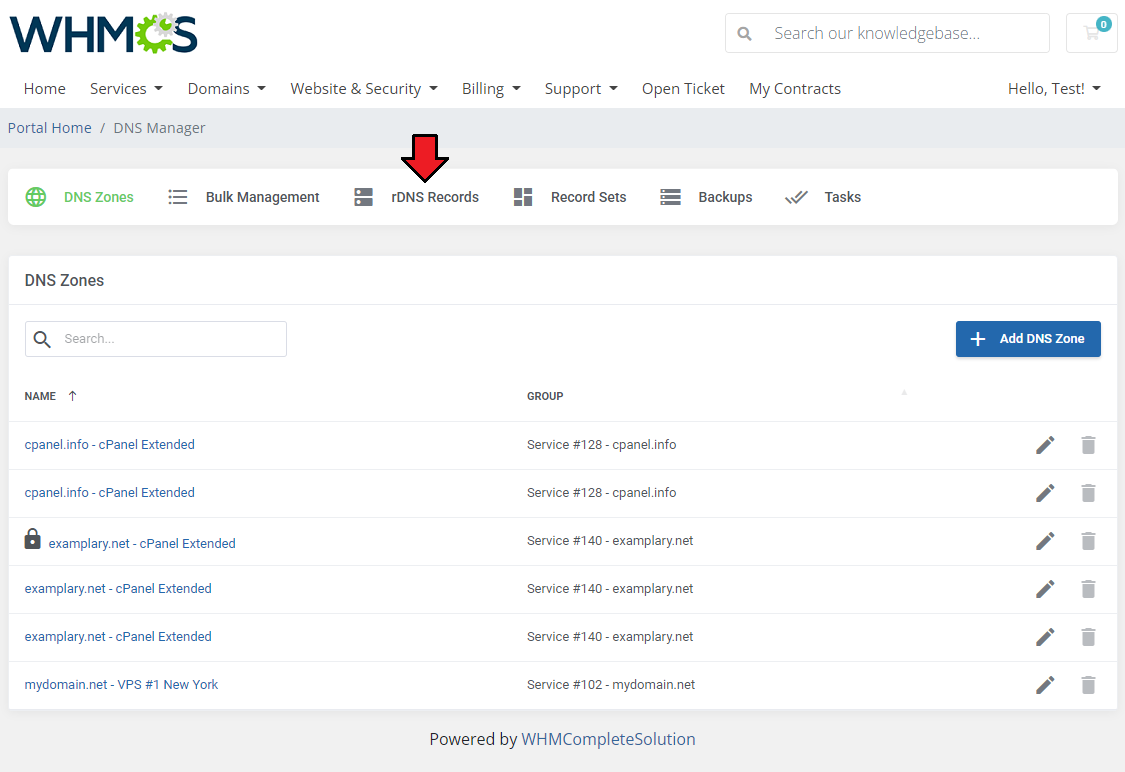The image size is (1125, 772).
Task: Click the knowledgebase search magnifier icon
Action: click(745, 34)
